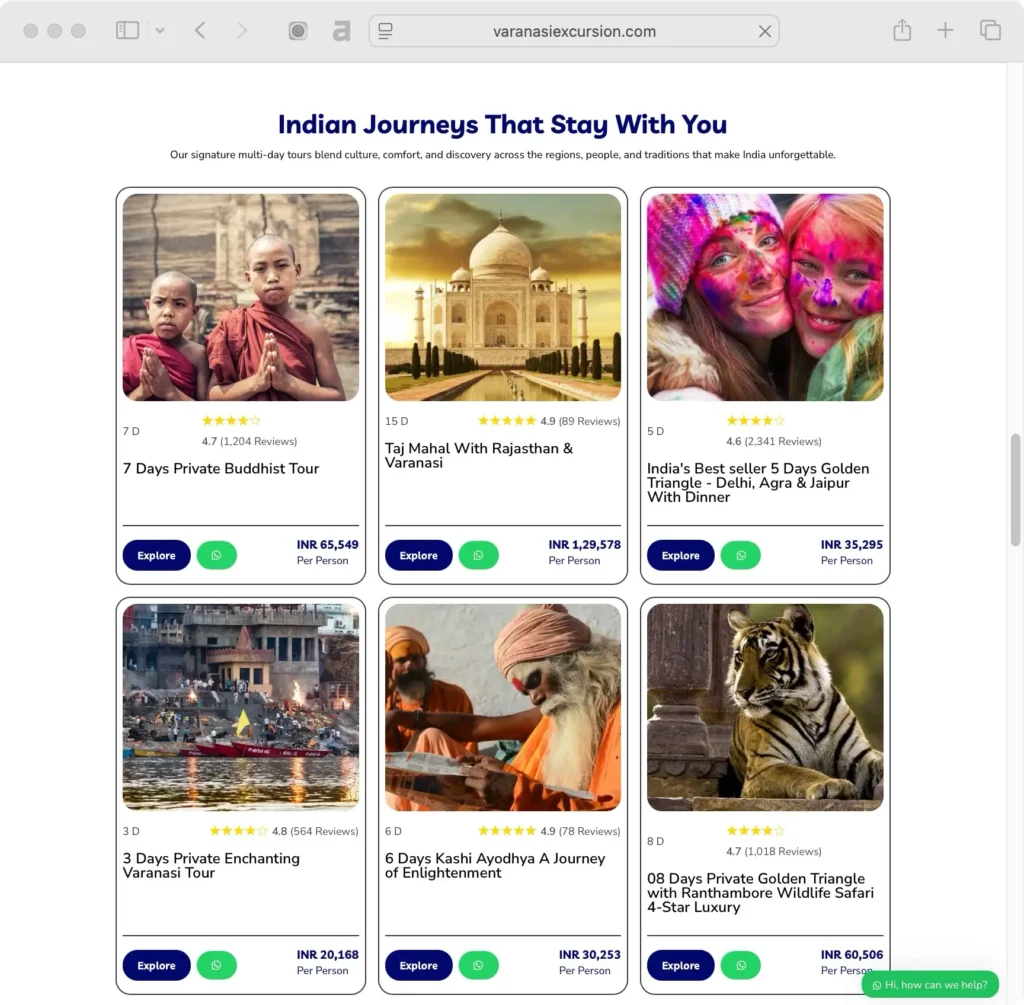Open the 'Hi, how can we help?' chat
Viewport: 1024px width, 1005px height.
pos(930,985)
